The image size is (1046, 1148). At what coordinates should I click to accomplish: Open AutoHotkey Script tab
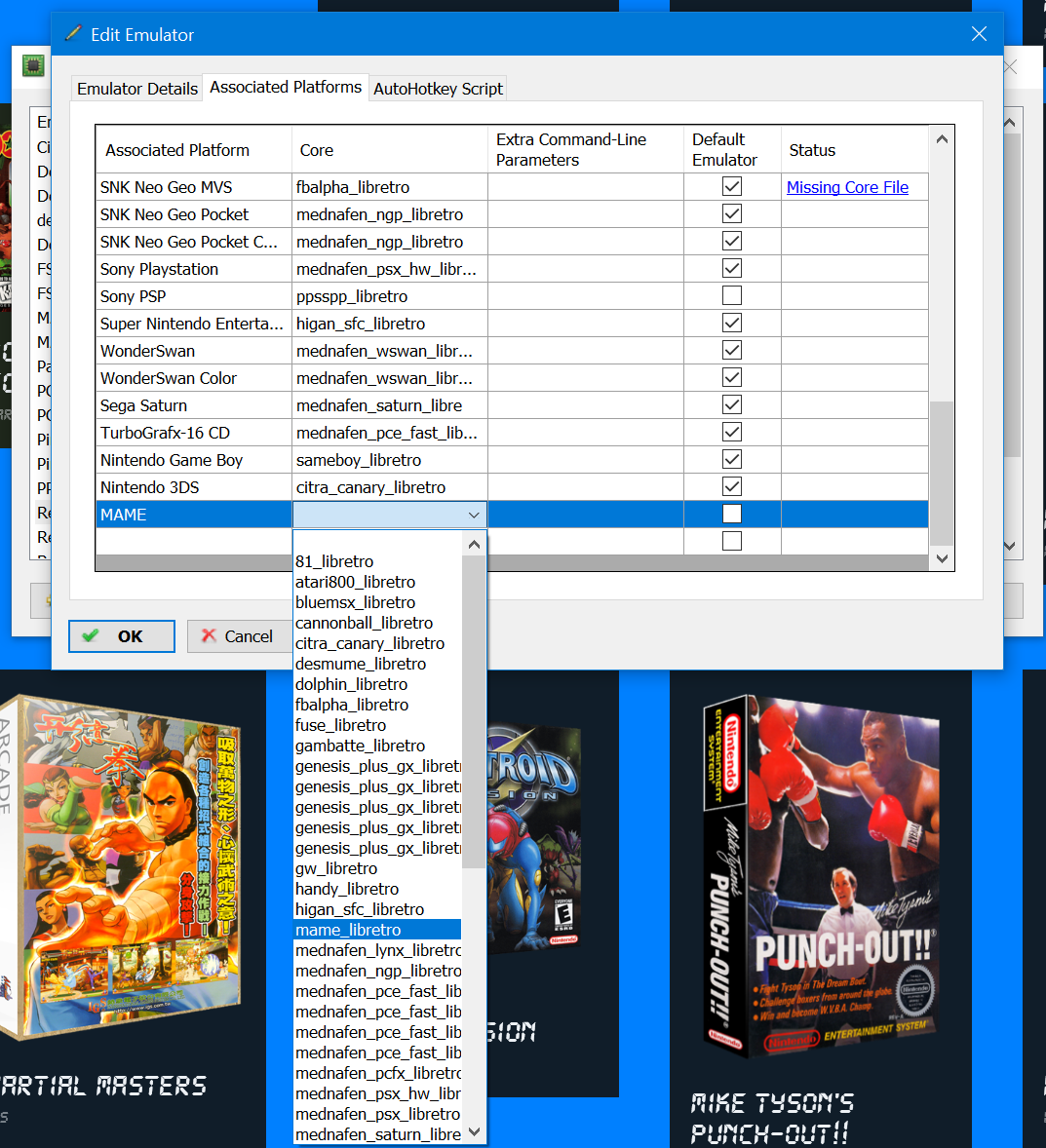click(x=438, y=89)
